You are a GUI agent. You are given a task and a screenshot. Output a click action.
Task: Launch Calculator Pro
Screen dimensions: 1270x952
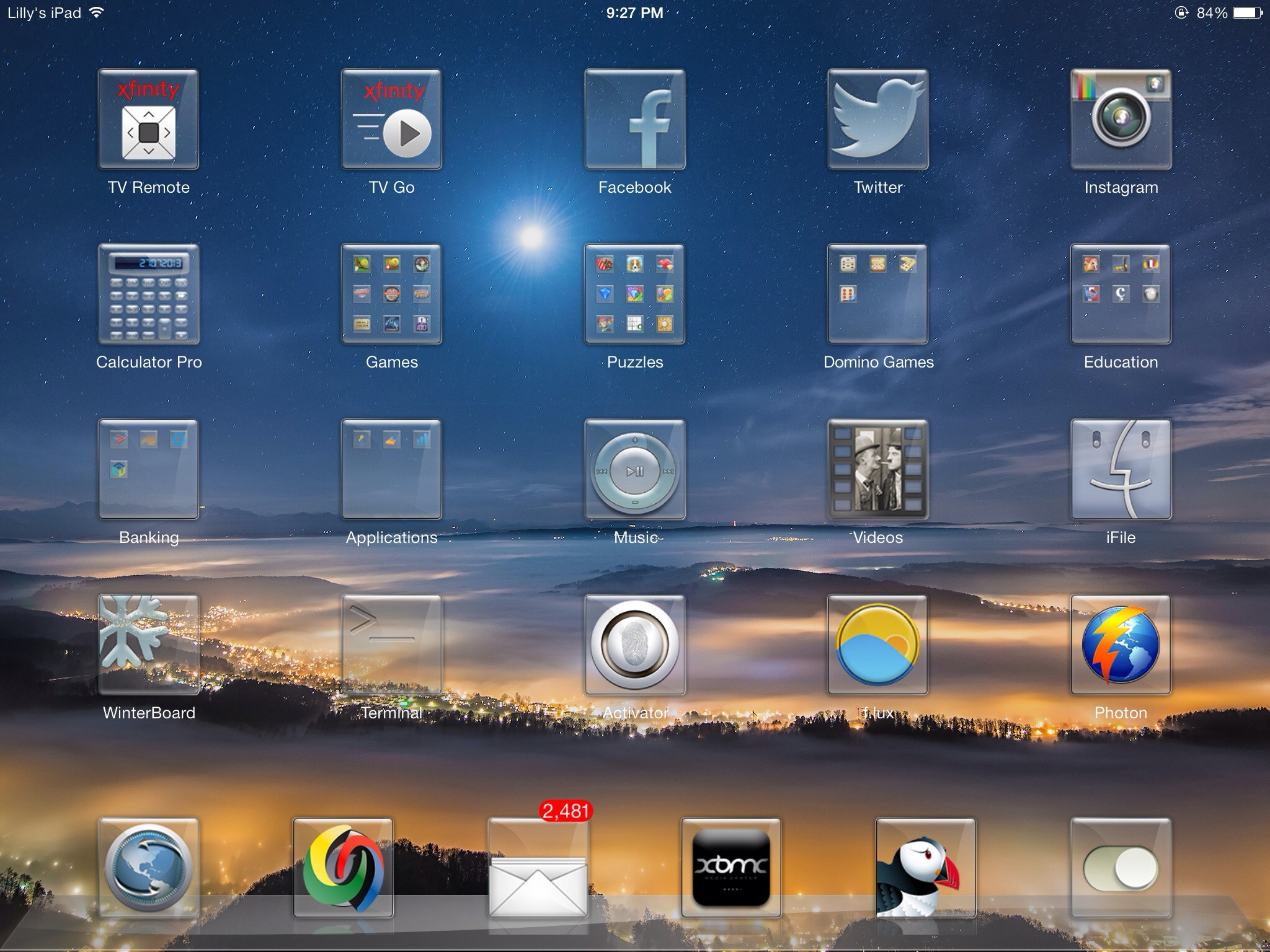(x=148, y=294)
